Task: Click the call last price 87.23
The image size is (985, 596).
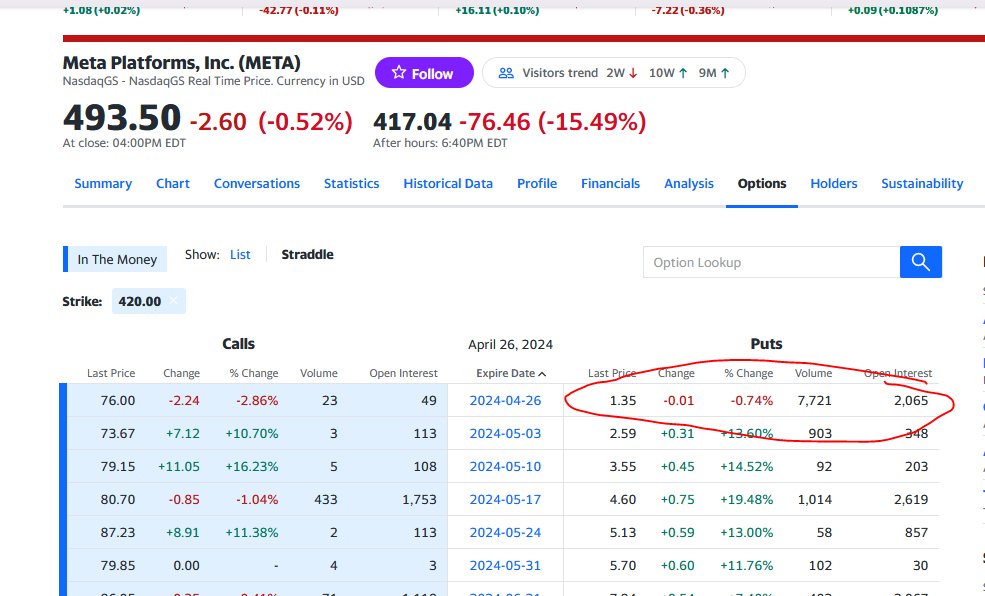Action: tap(117, 533)
